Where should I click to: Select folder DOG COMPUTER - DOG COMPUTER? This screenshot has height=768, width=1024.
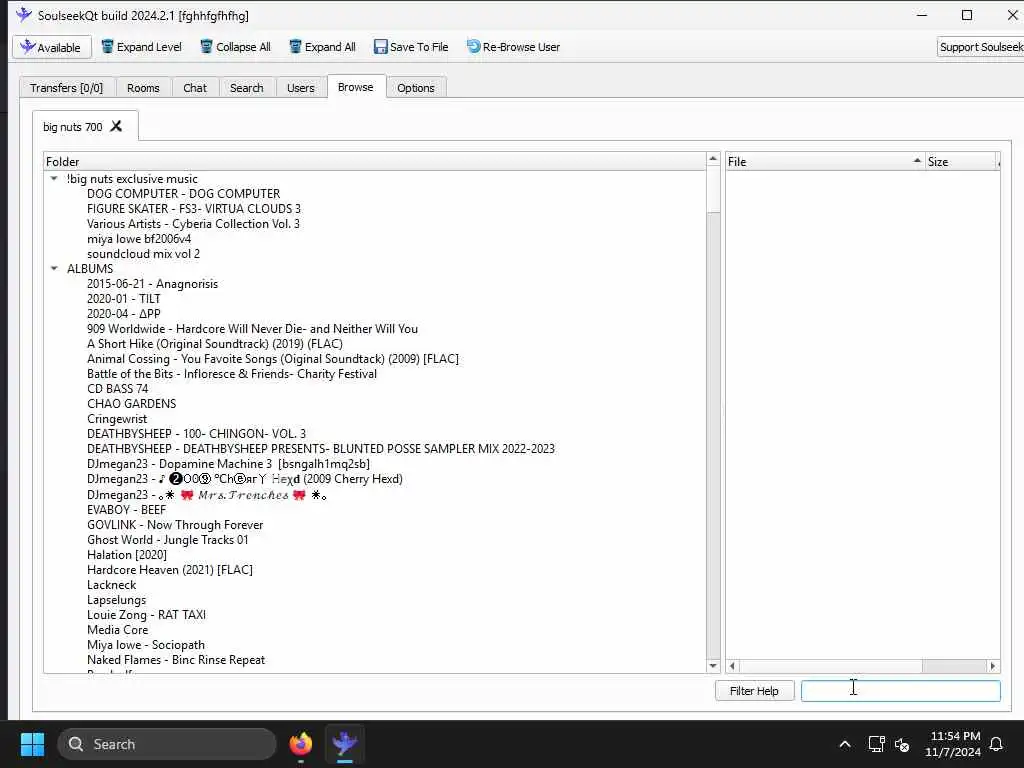pyautogui.click(x=184, y=194)
